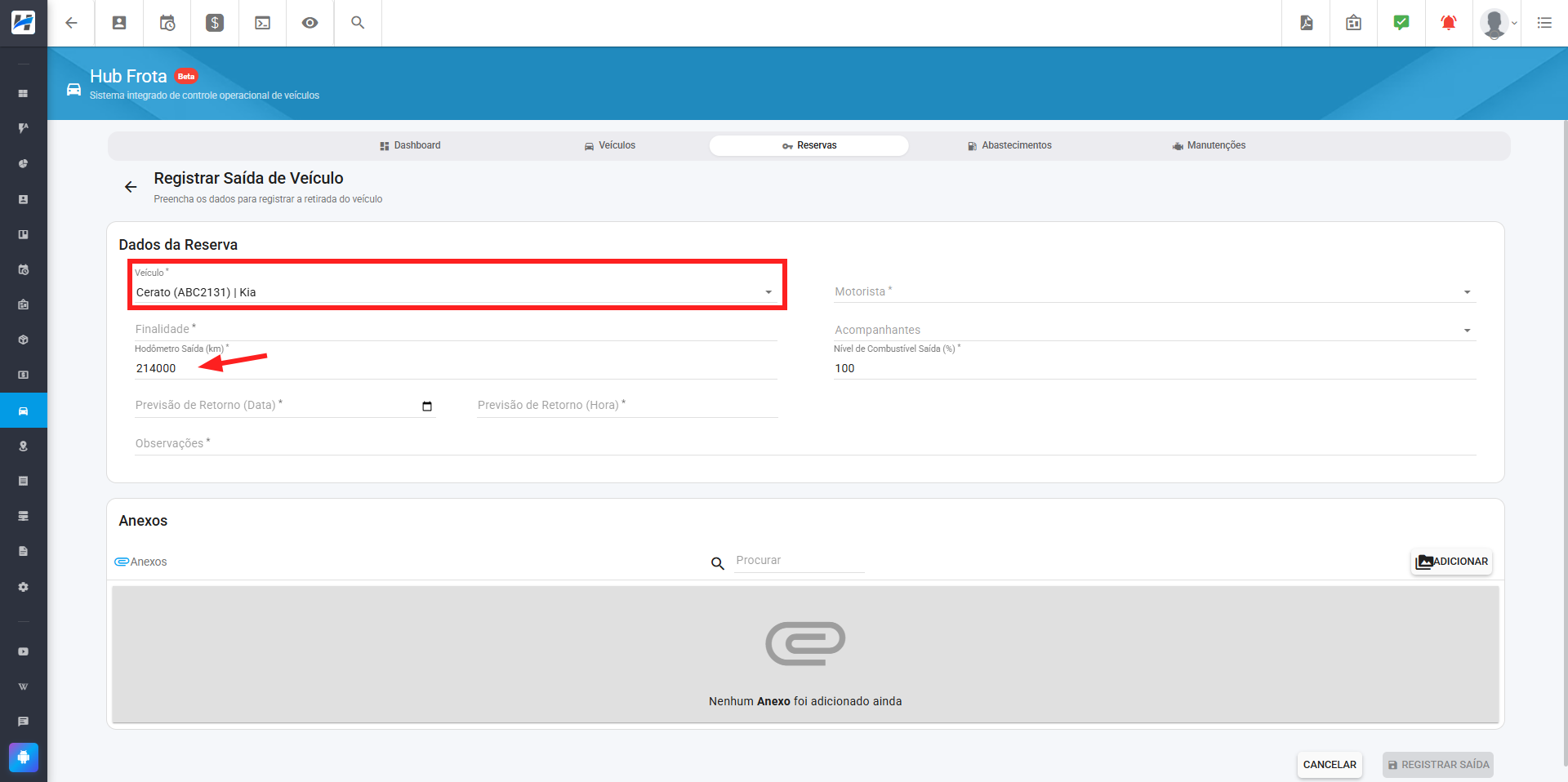Click the back arrow beside Registrar Saída de Veículo
1568x782 pixels.
tap(131, 187)
